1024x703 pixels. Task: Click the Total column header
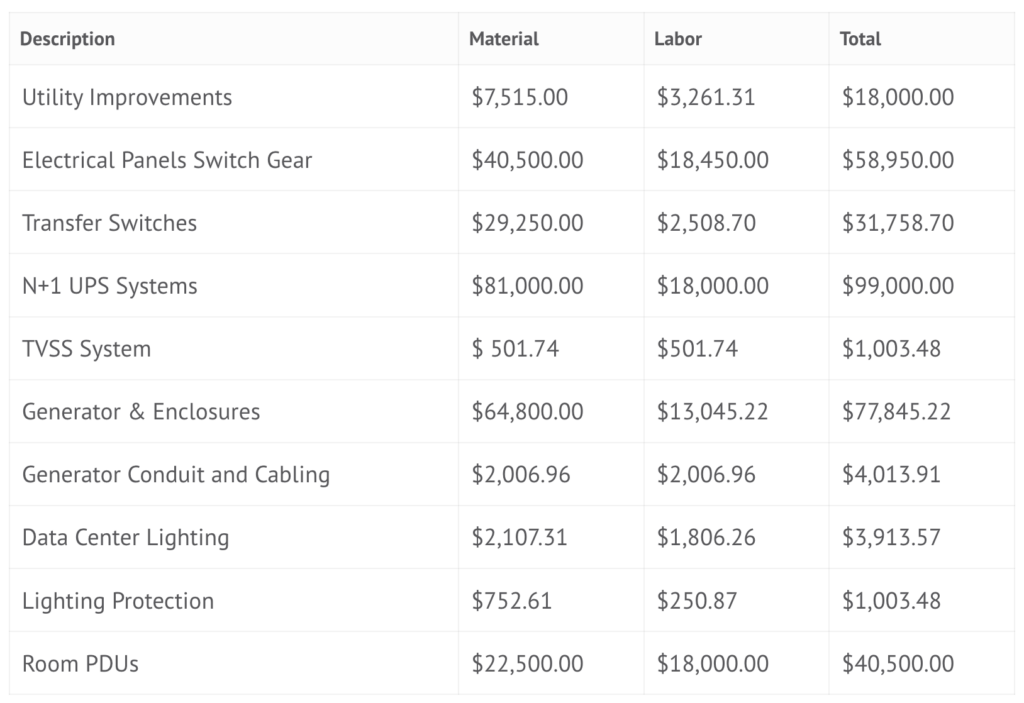(x=860, y=39)
